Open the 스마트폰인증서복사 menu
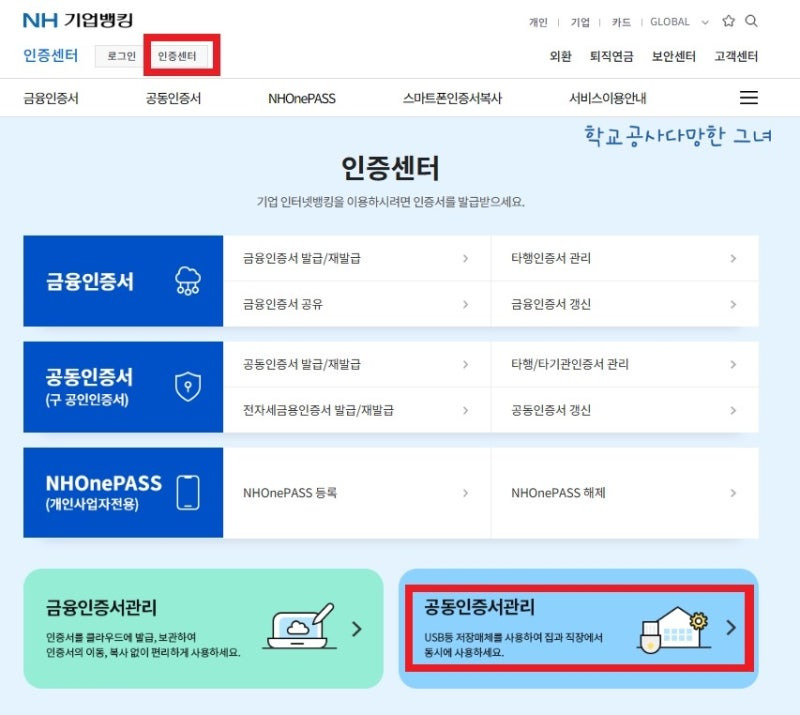Image resolution: width=800 pixels, height=715 pixels. [452, 98]
